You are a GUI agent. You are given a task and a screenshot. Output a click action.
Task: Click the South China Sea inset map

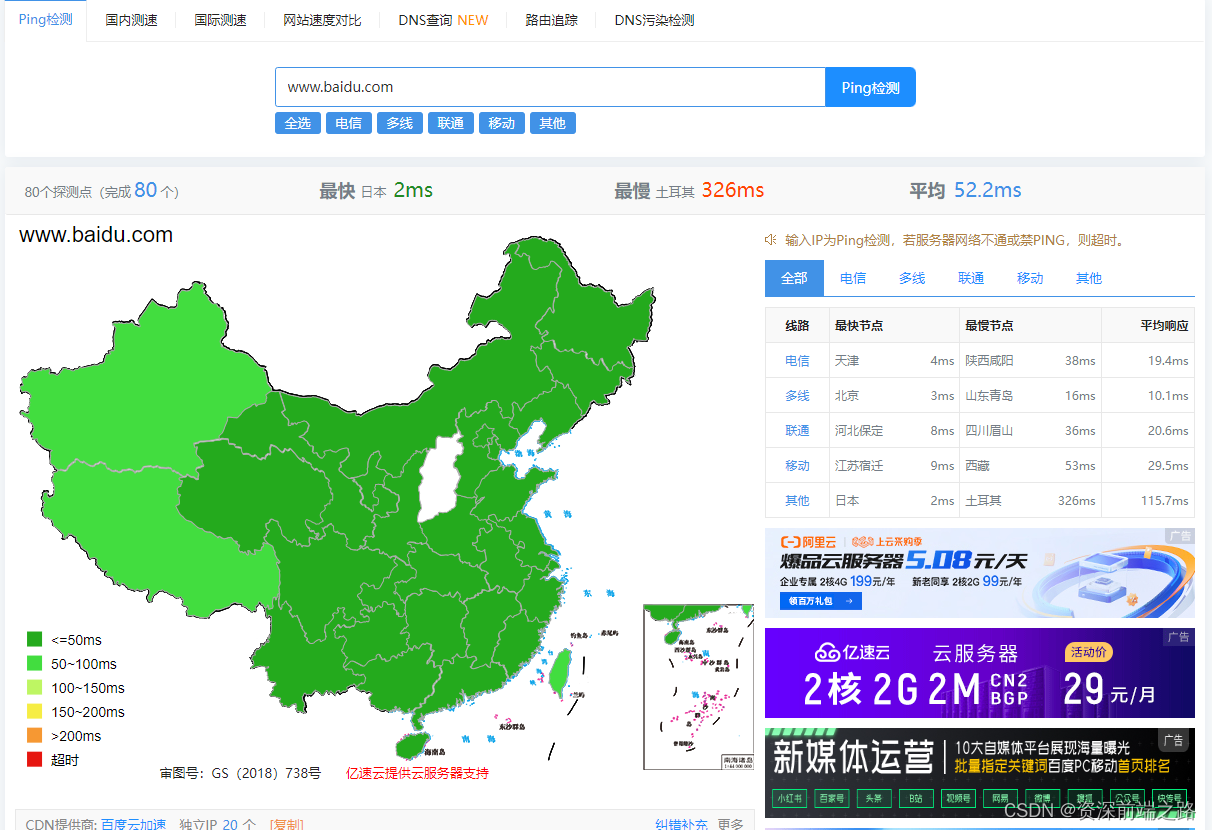pyautogui.click(x=698, y=686)
